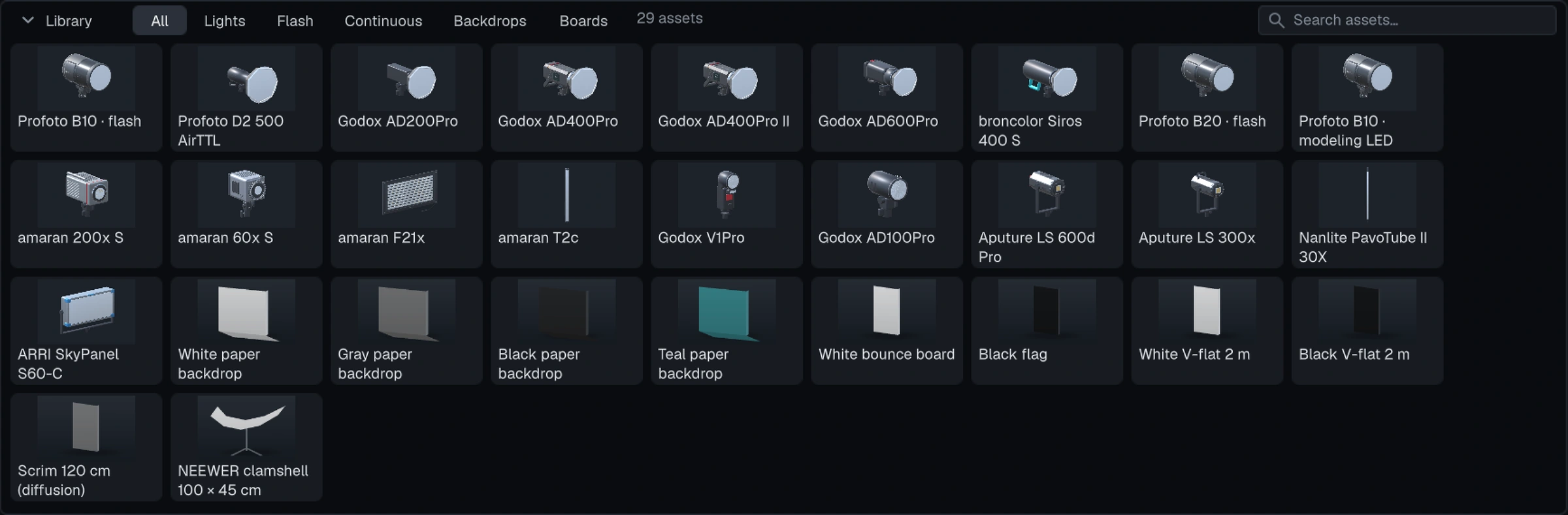Select the Nanlite PavoTube II 30X
Image resolution: width=1568 pixels, height=515 pixels.
pyautogui.click(x=1367, y=214)
